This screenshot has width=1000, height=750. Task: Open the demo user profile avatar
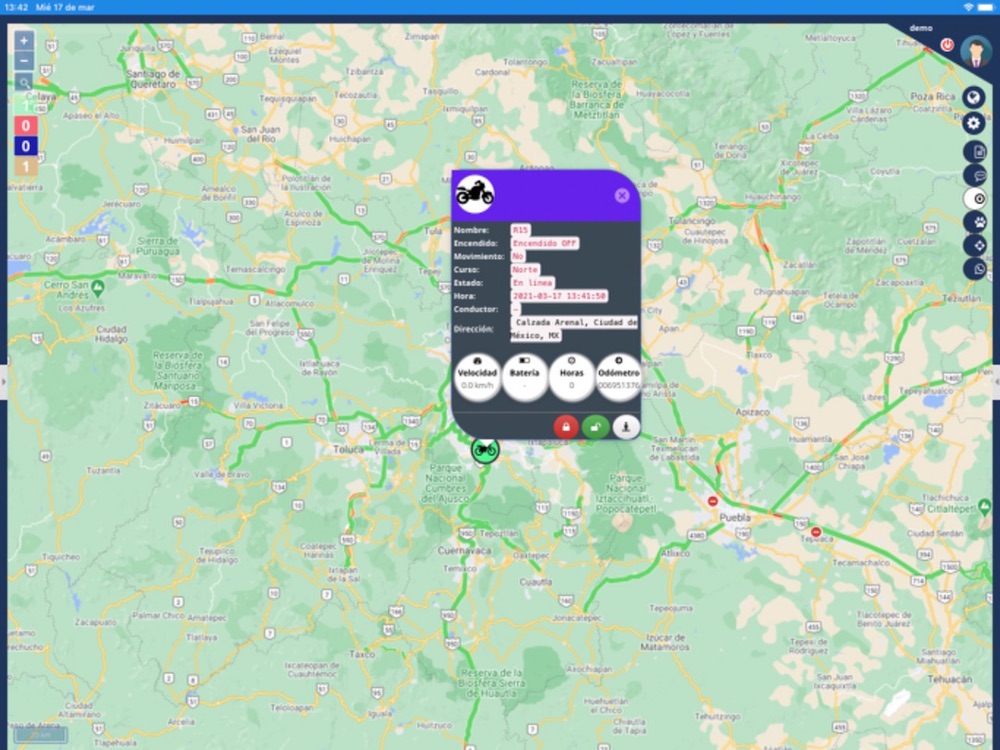976,52
